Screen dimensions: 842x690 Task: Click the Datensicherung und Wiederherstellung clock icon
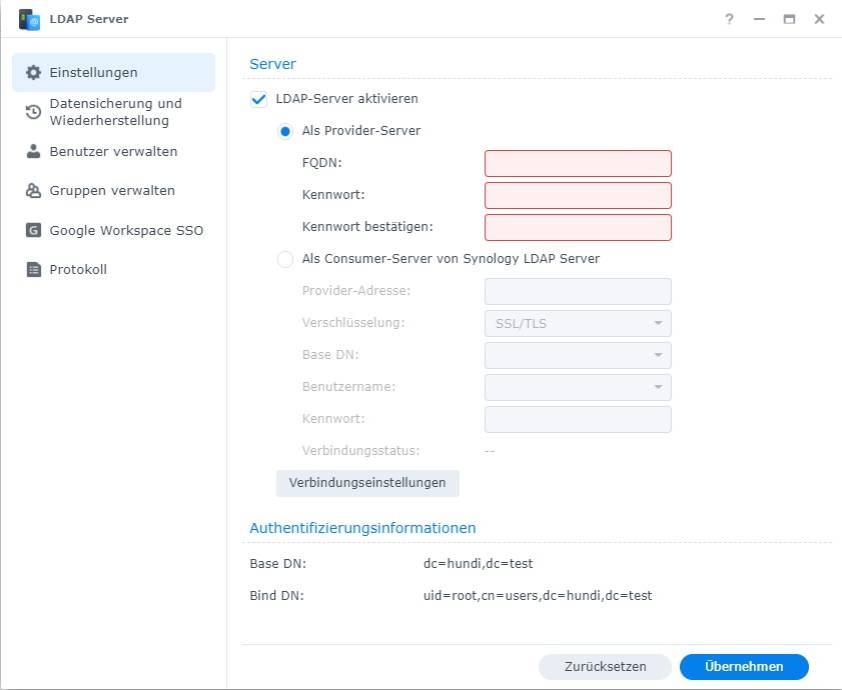coord(33,112)
